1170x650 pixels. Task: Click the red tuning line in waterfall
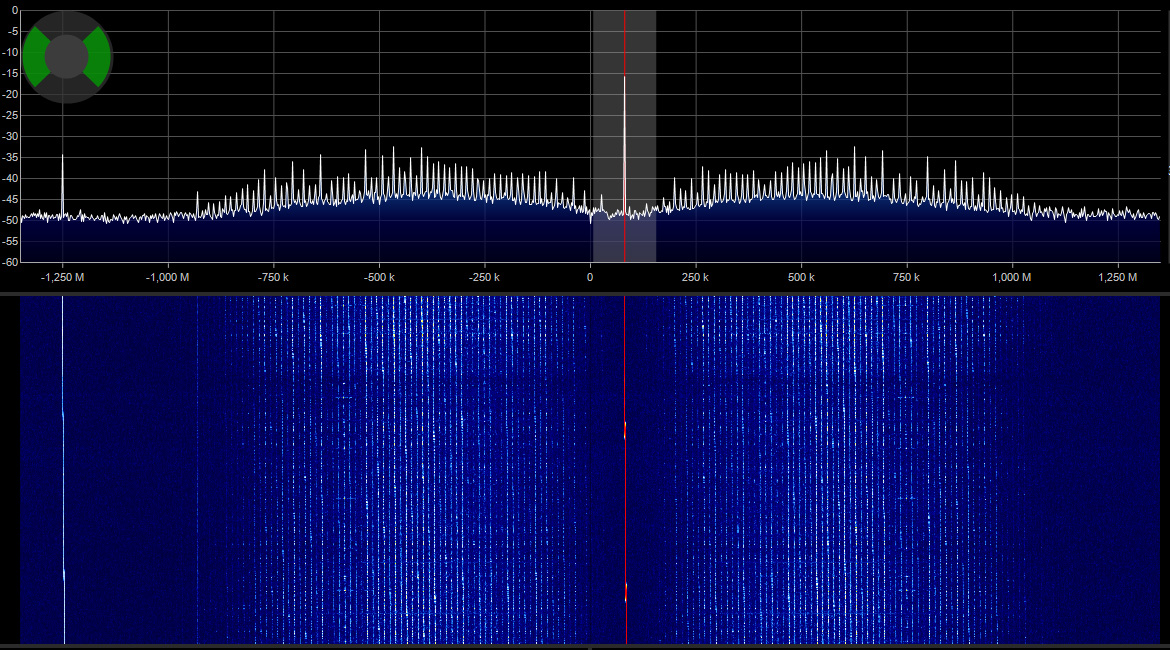(625, 470)
